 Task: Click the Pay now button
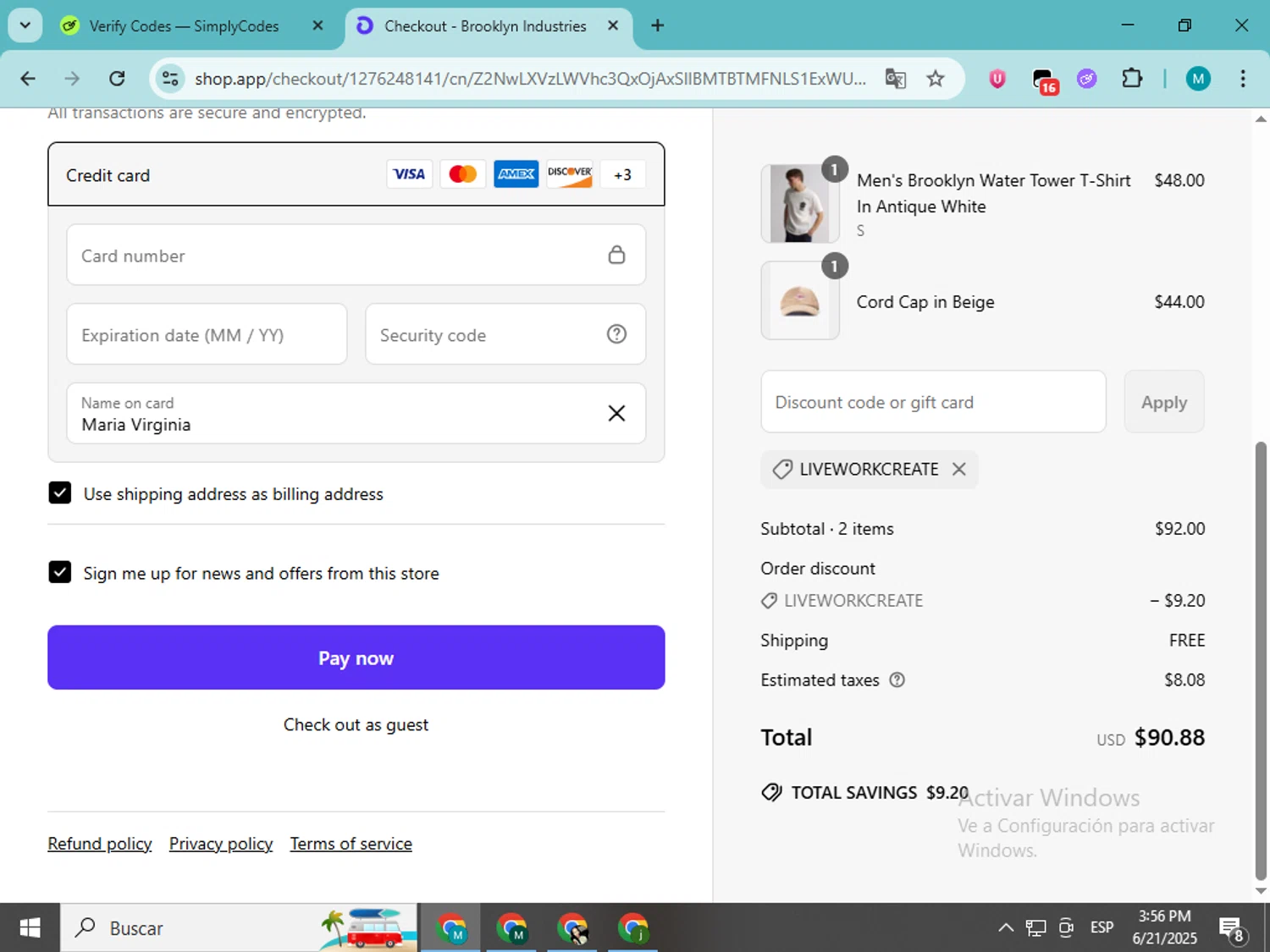coord(356,658)
